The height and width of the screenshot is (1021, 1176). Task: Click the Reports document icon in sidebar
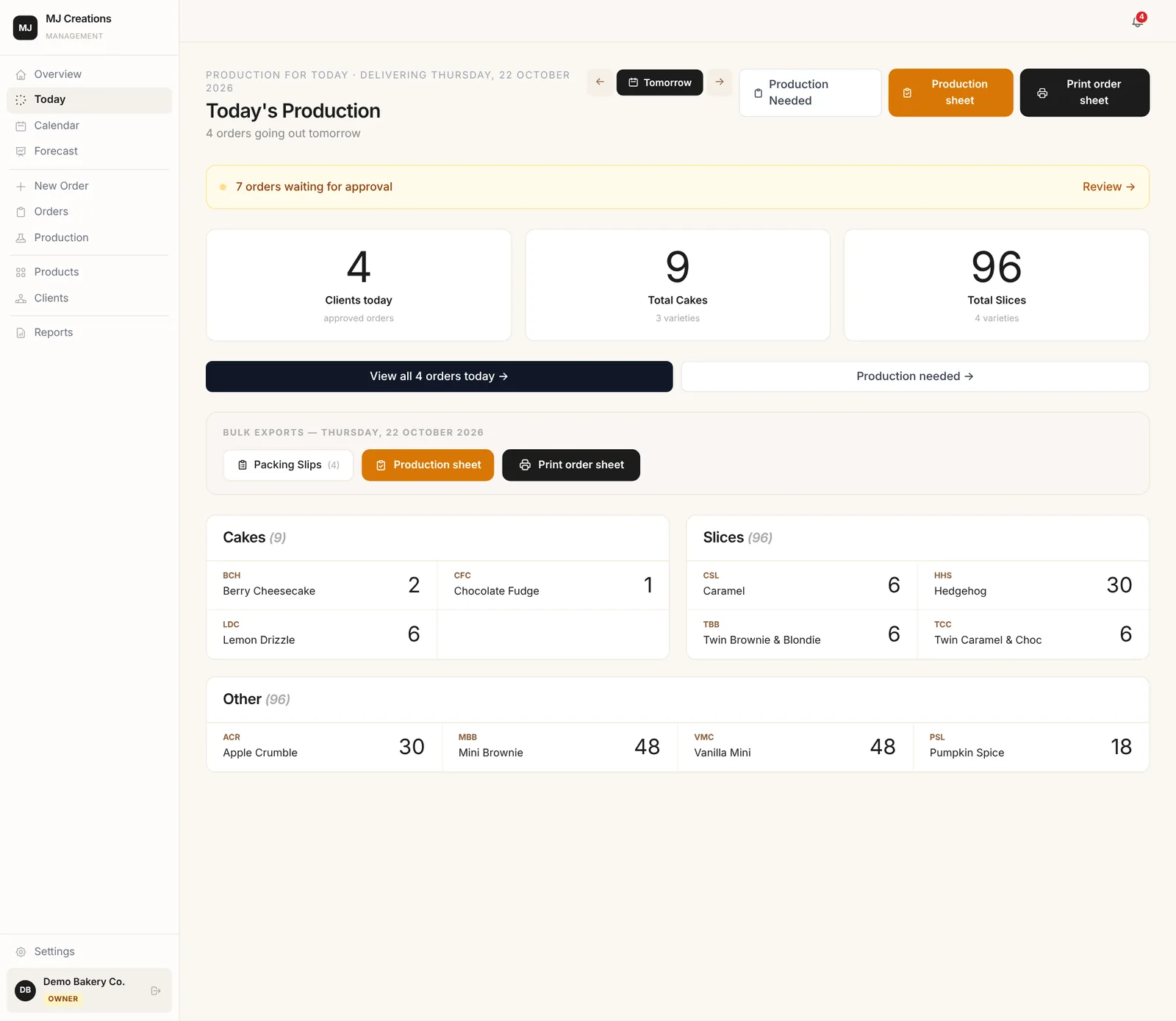point(21,333)
